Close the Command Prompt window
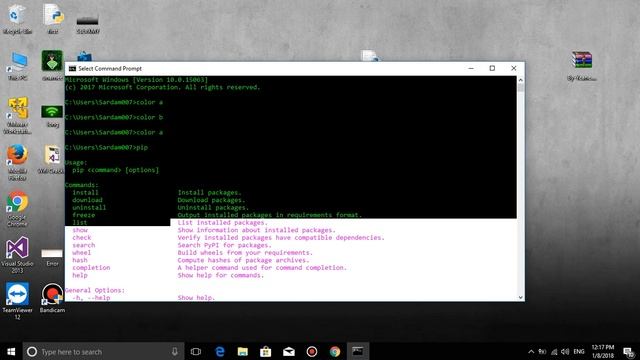The image size is (640, 360). (x=513, y=68)
